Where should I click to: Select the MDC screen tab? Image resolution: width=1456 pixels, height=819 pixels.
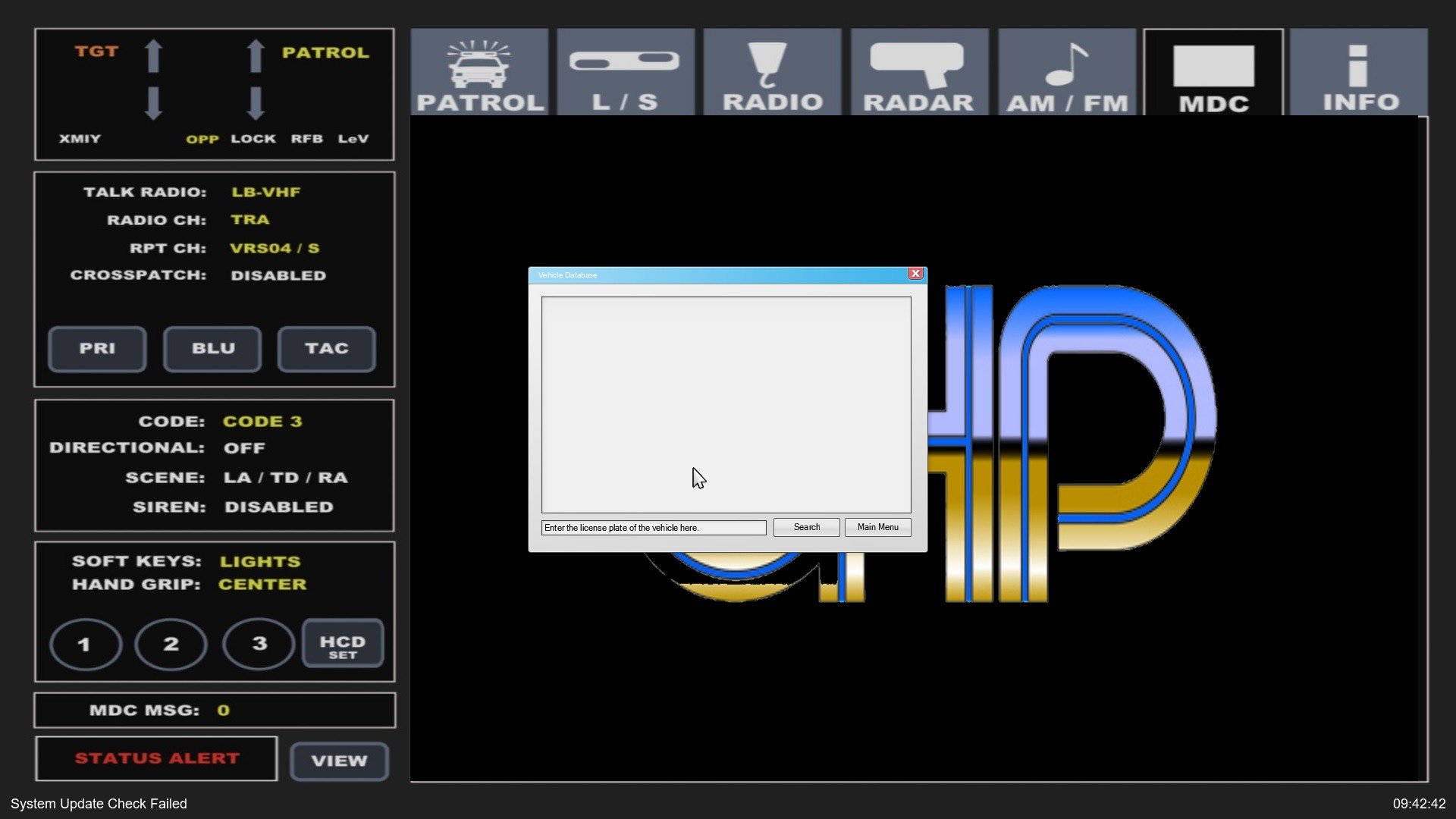[x=1213, y=73]
